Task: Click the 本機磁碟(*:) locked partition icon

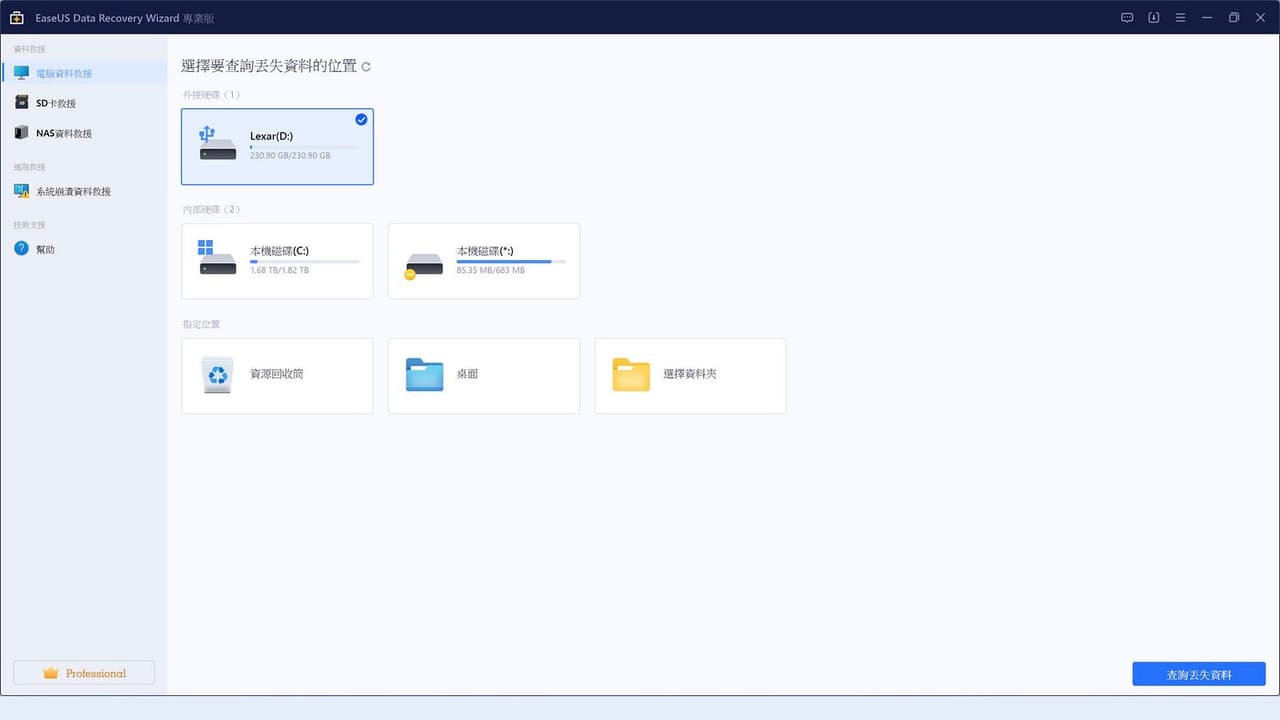Action: 424,264
